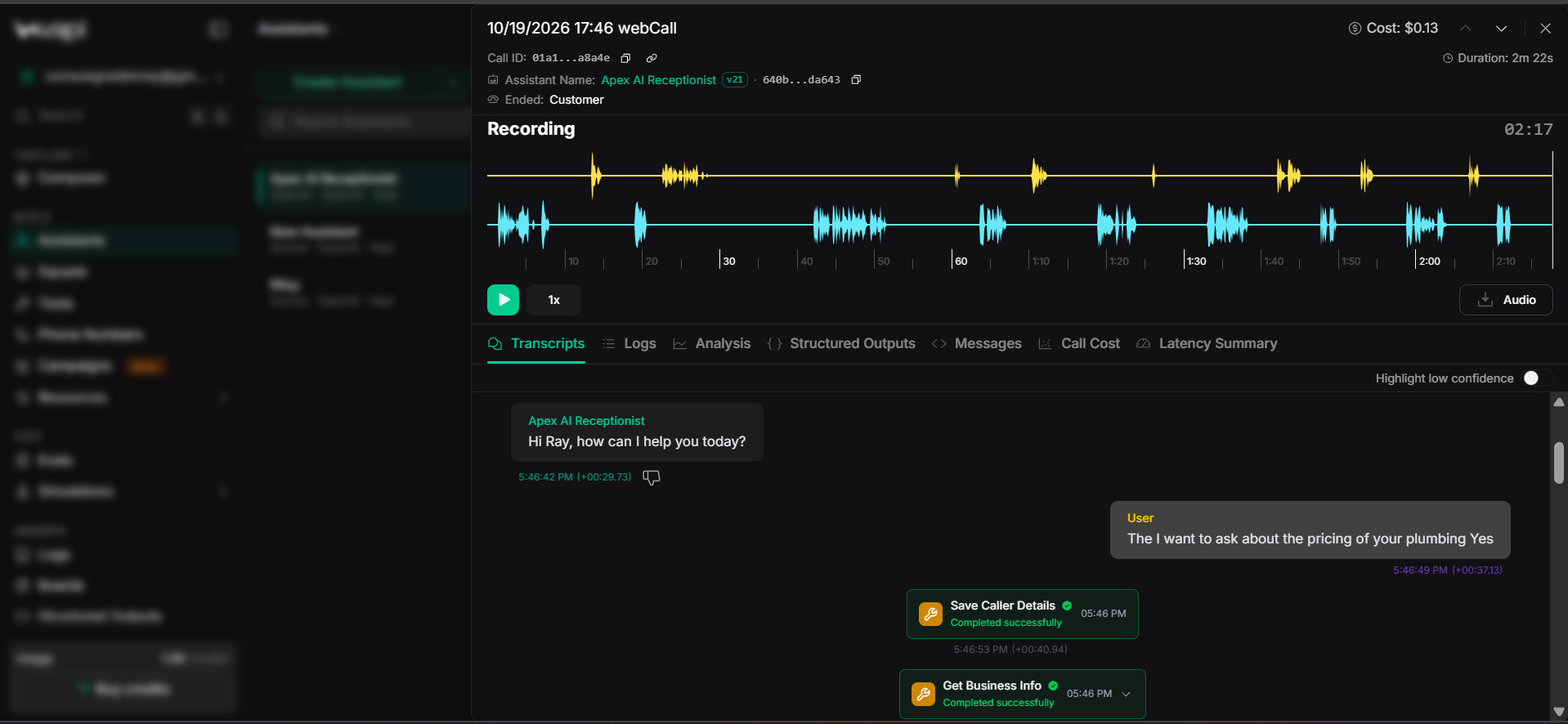Give thumbs down on the receptionist message
Image resolution: width=1568 pixels, height=724 pixels.
coord(652,477)
